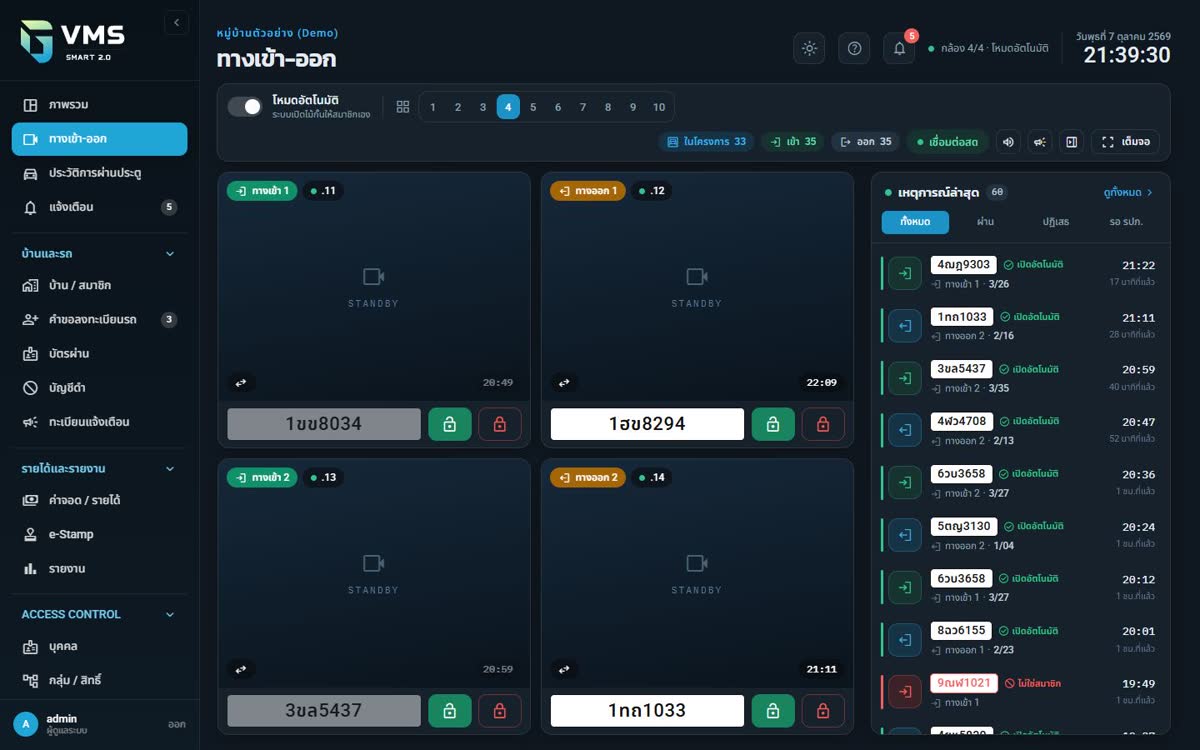Click the megaphone announcement icon in toolbar

click(1040, 142)
